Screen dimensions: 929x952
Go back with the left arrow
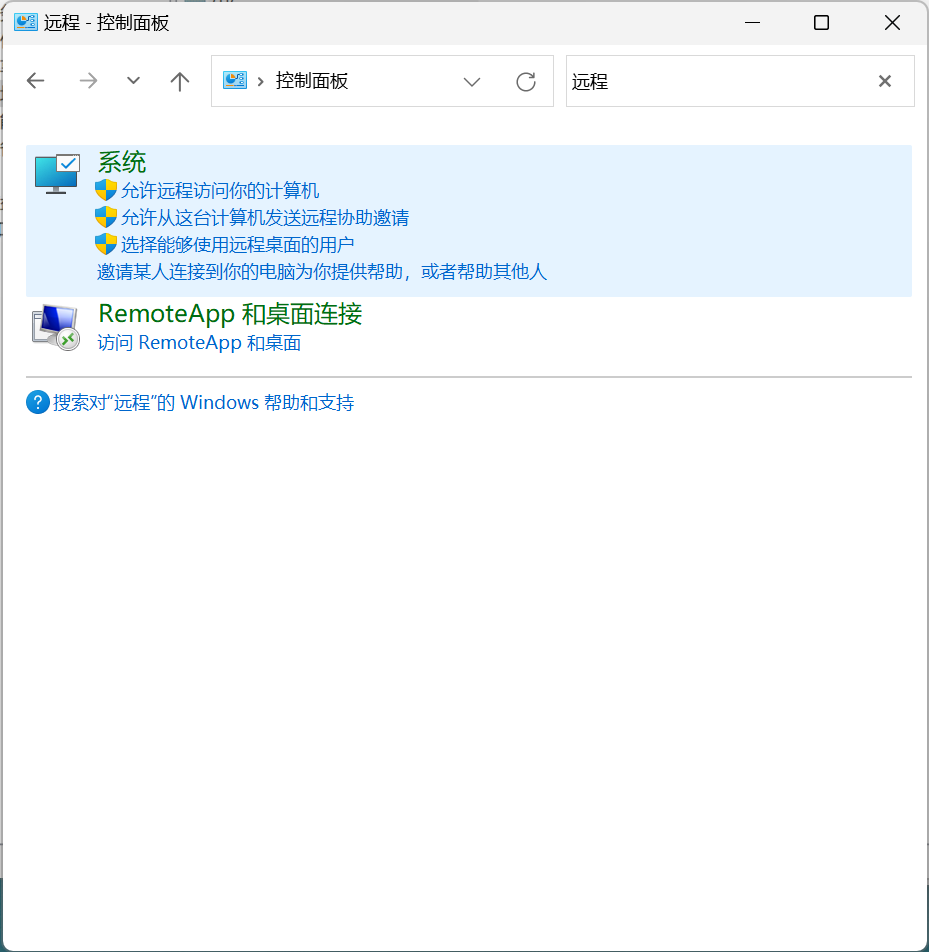[36, 81]
